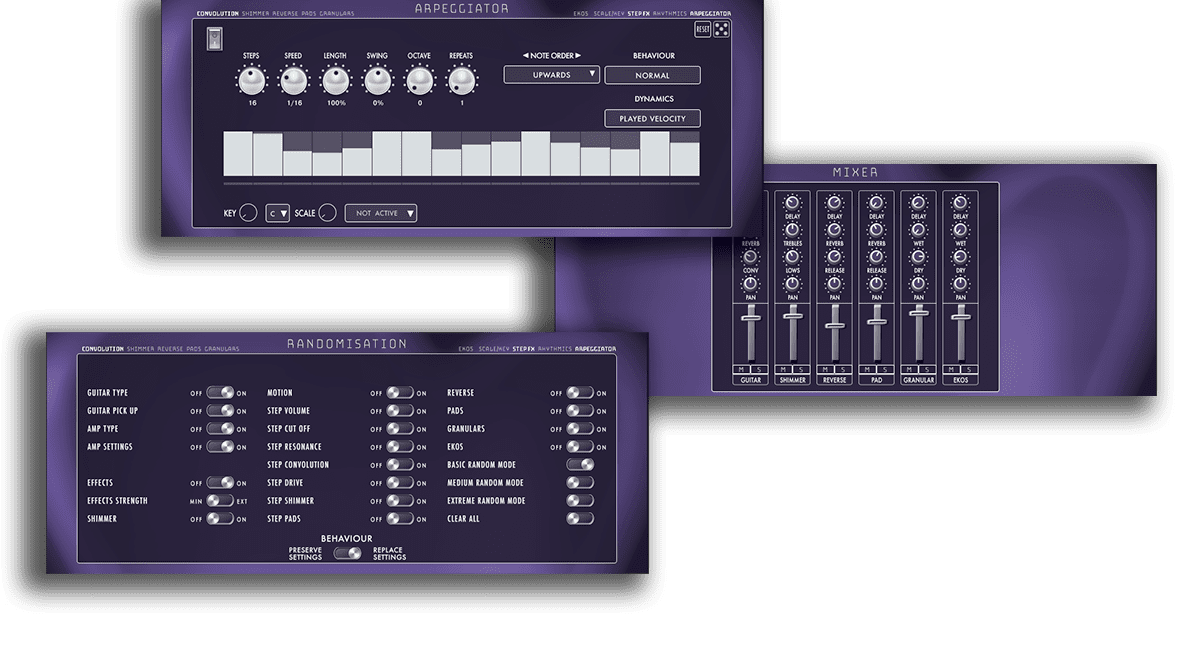Viewport: 1200px width, 650px height.
Task: Expand the Not Active scale dropdown
Action: click(x=381, y=213)
